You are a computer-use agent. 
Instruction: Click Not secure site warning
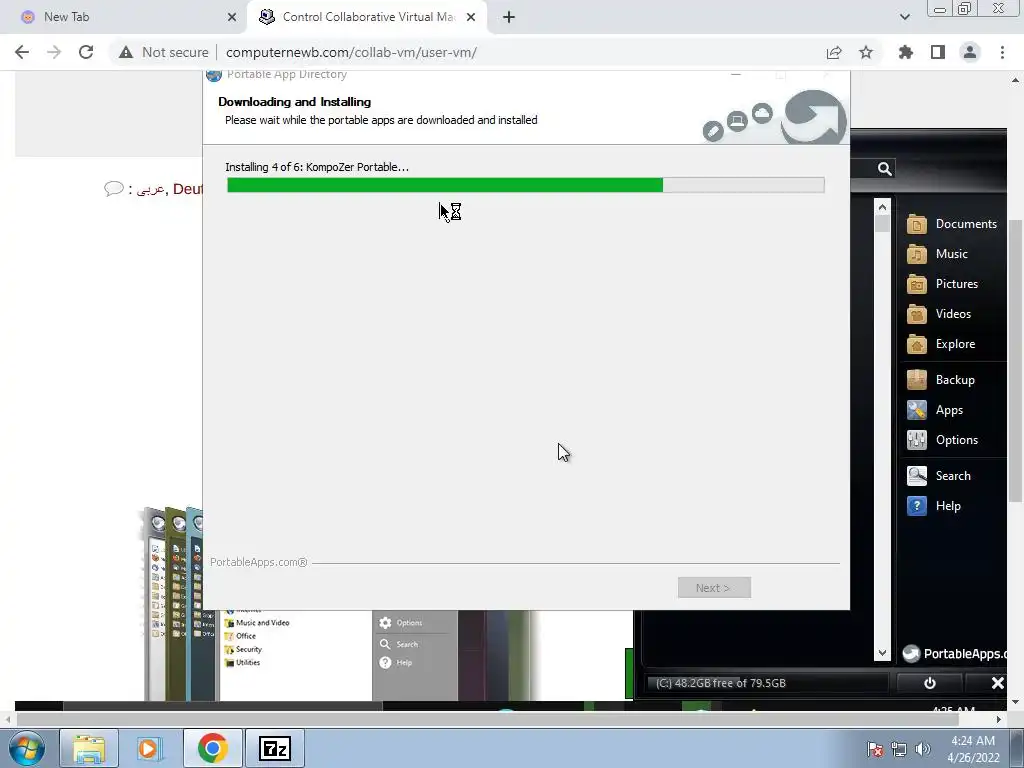tap(164, 52)
